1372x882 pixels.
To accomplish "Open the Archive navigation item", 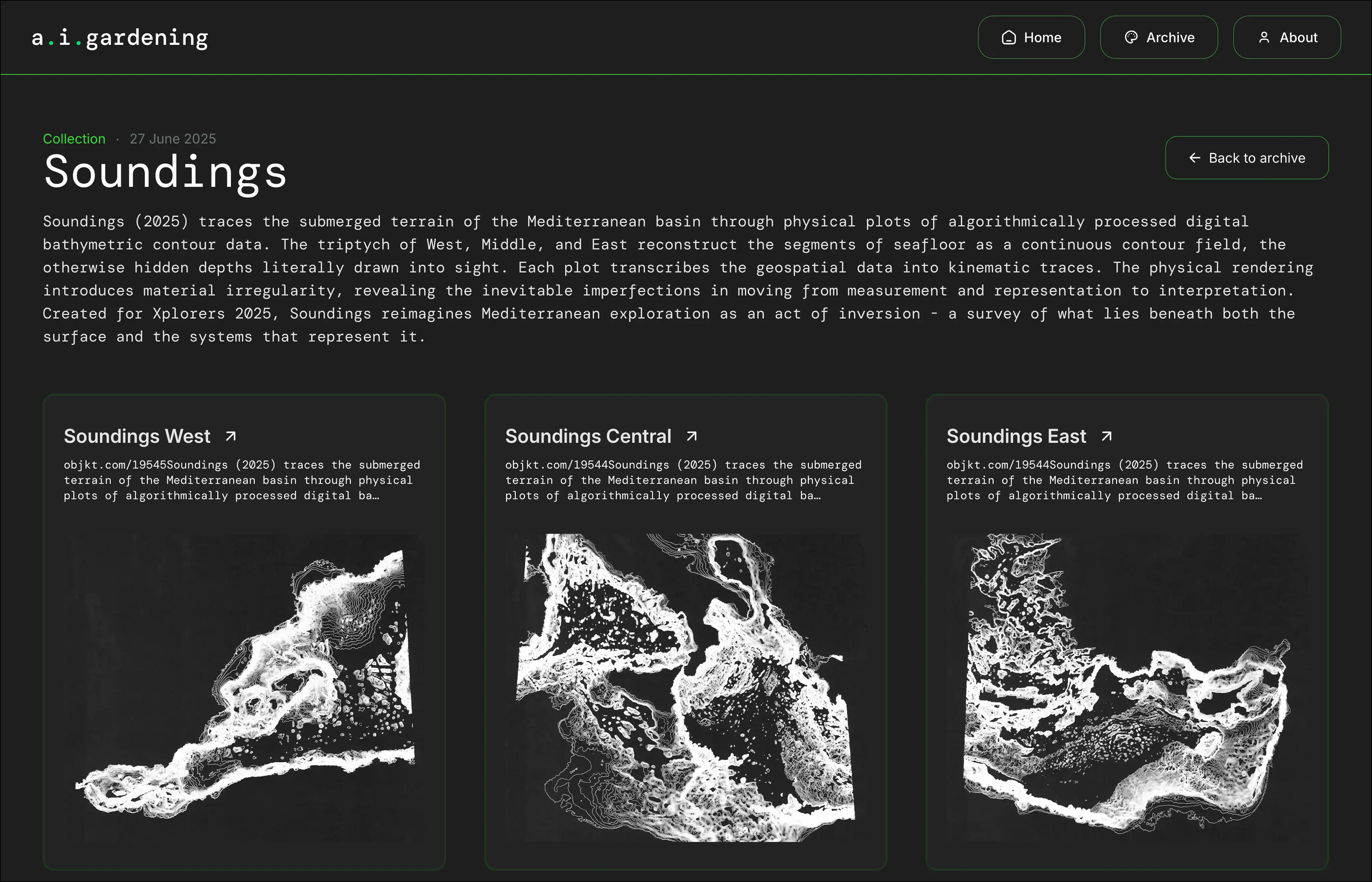I will click(x=1159, y=37).
